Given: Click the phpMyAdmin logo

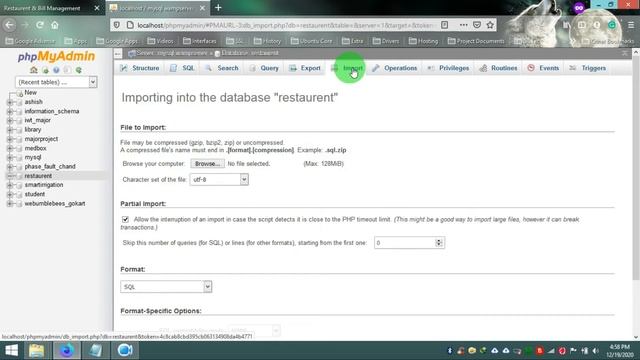Looking at the screenshot, I should (x=56, y=56).
